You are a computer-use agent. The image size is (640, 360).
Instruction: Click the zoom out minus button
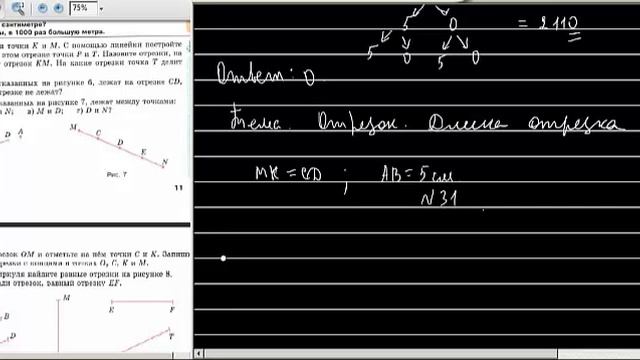point(42,8)
